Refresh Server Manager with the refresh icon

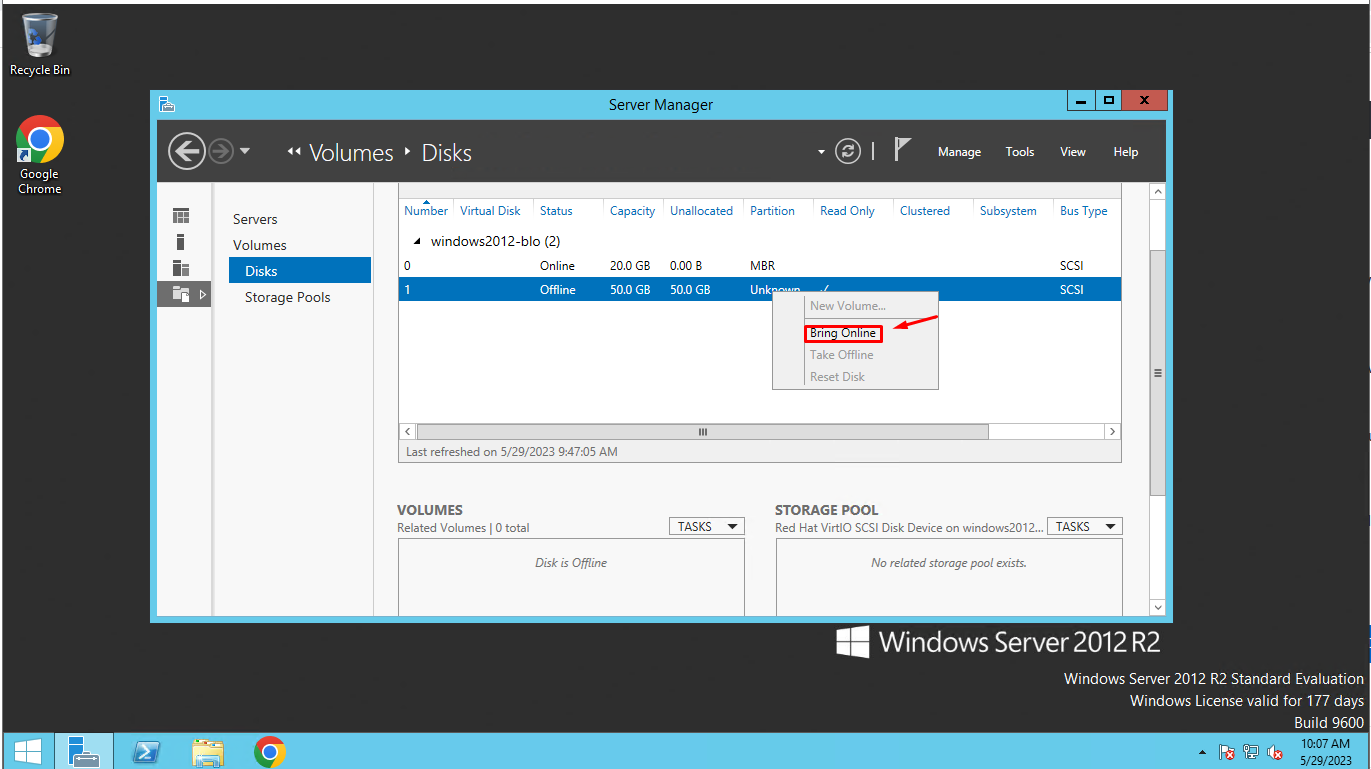coord(848,152)
